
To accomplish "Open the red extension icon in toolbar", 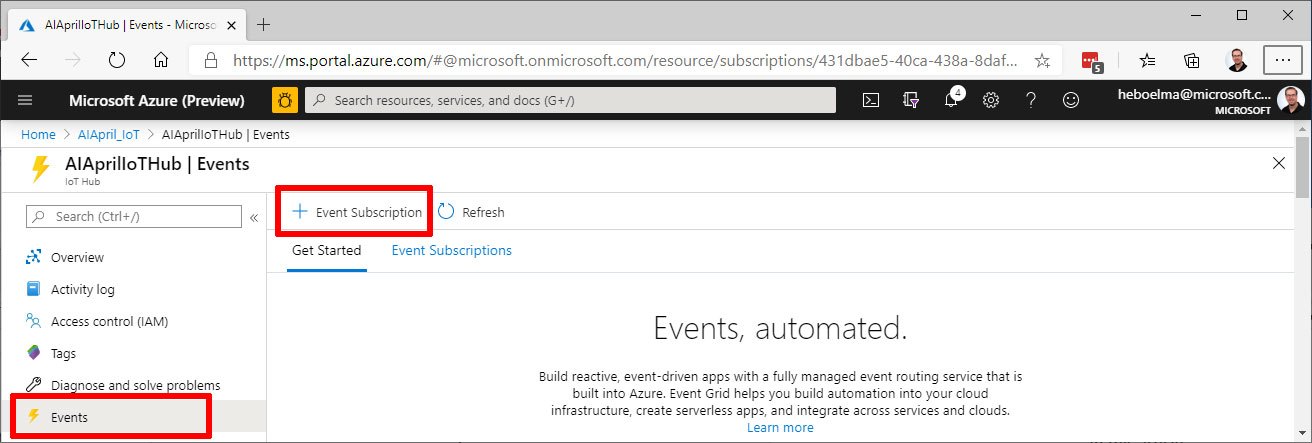I will (x=1092, y=61).
